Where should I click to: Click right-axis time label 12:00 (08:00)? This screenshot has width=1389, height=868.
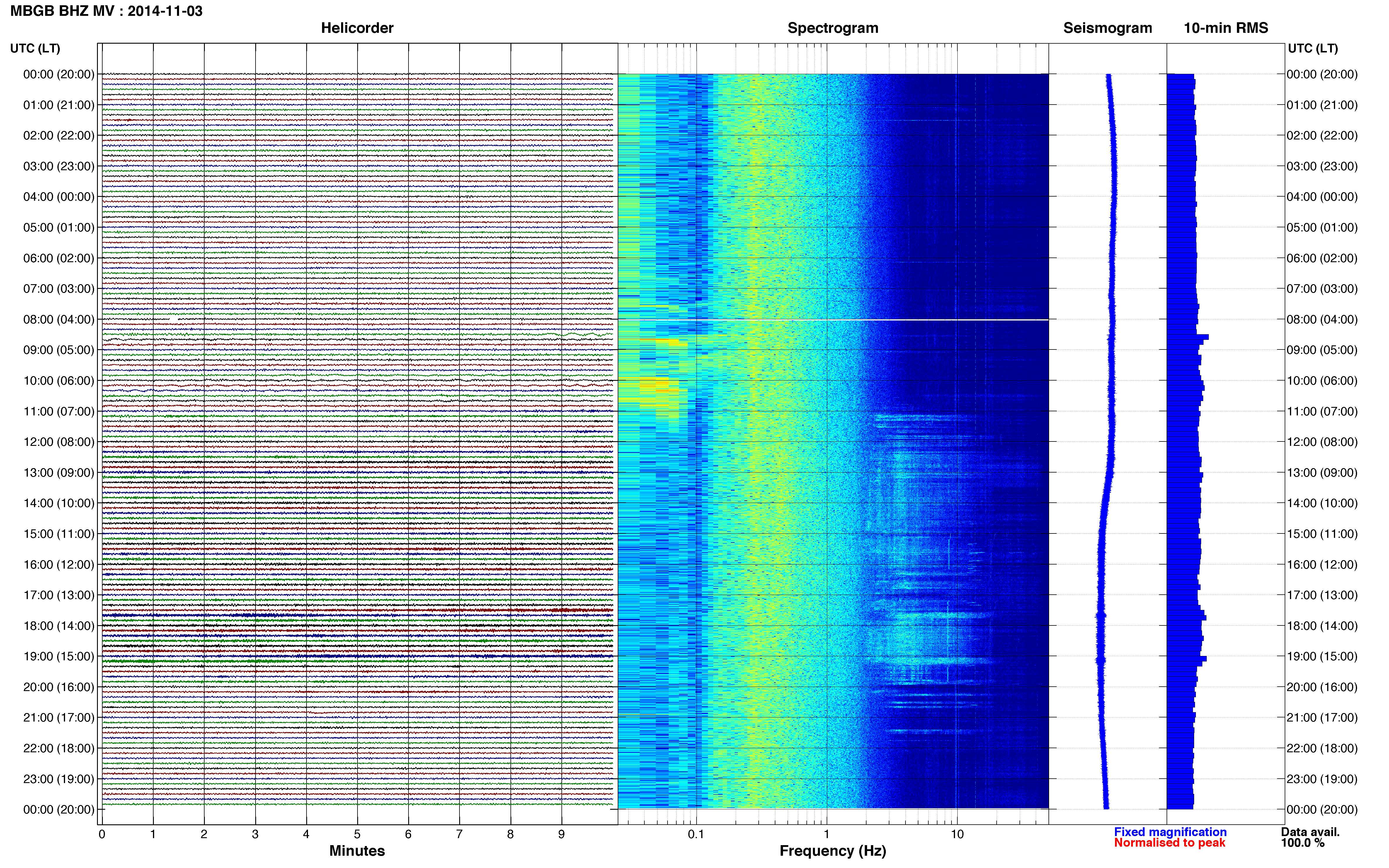1322,442
